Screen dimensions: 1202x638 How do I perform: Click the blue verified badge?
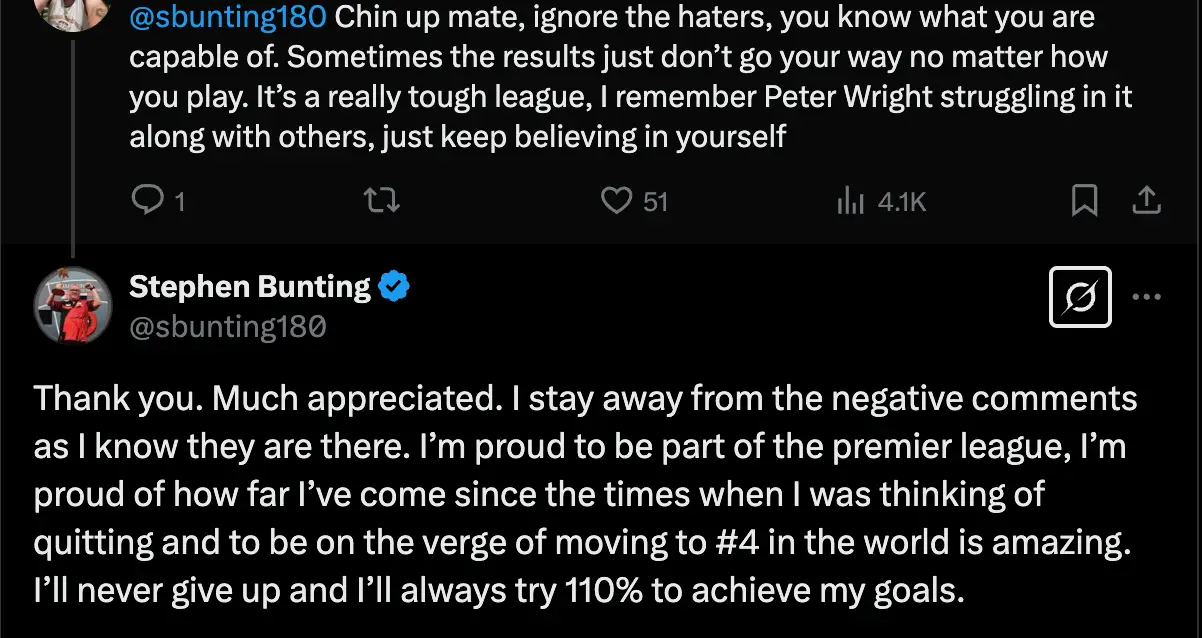(x=393, y=285)
